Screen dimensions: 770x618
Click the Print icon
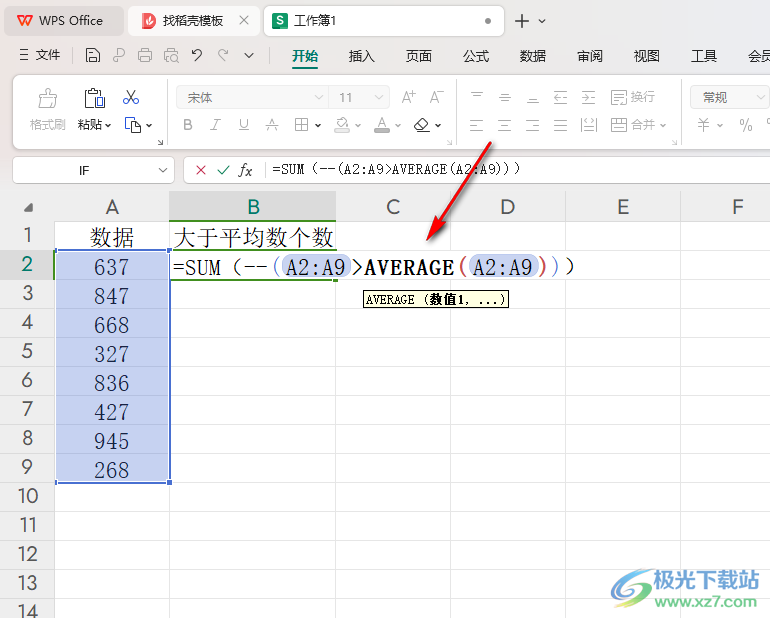[x=144, y=55]
